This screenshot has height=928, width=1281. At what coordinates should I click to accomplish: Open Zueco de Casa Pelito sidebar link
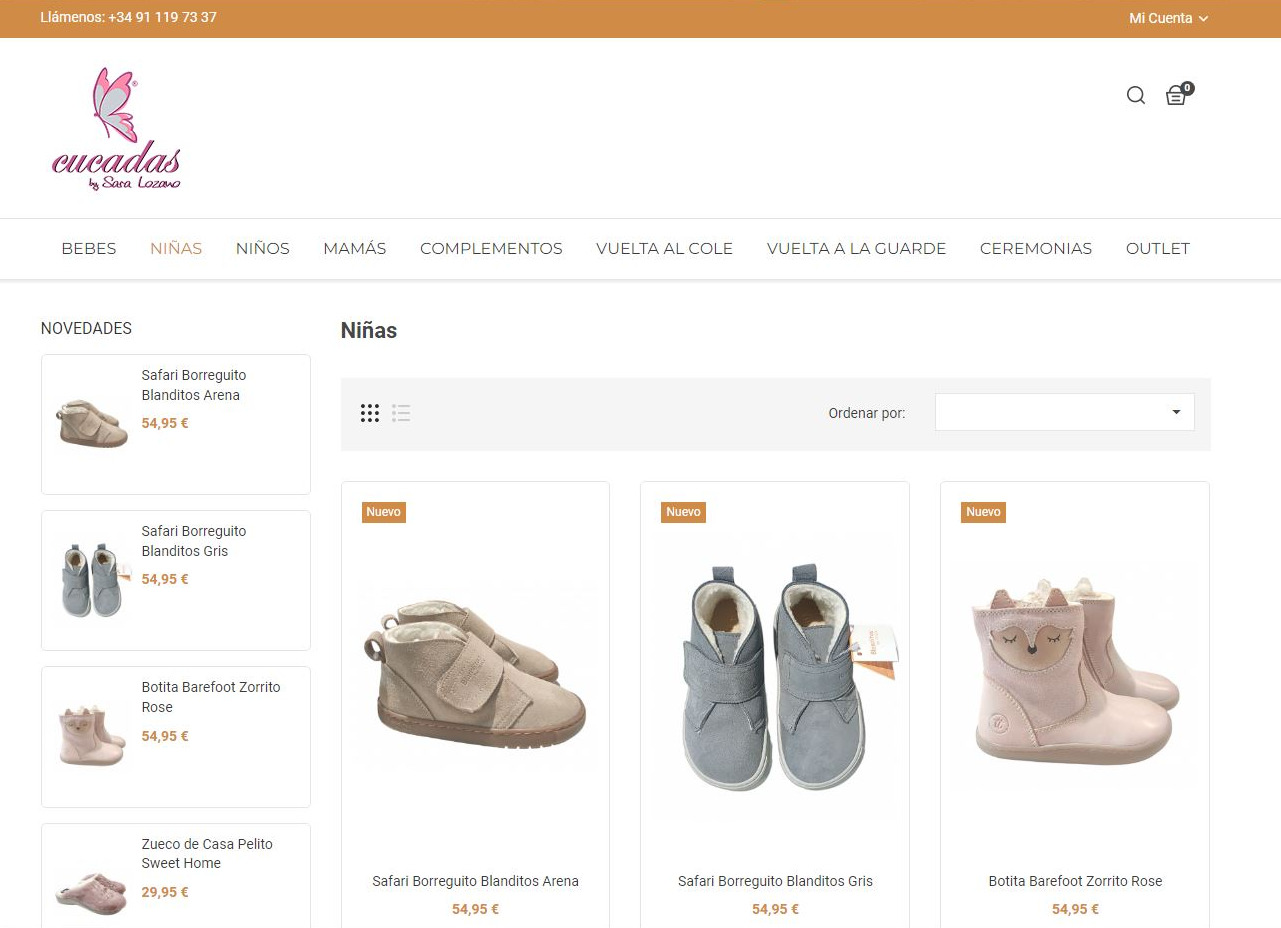click(206, 853)
